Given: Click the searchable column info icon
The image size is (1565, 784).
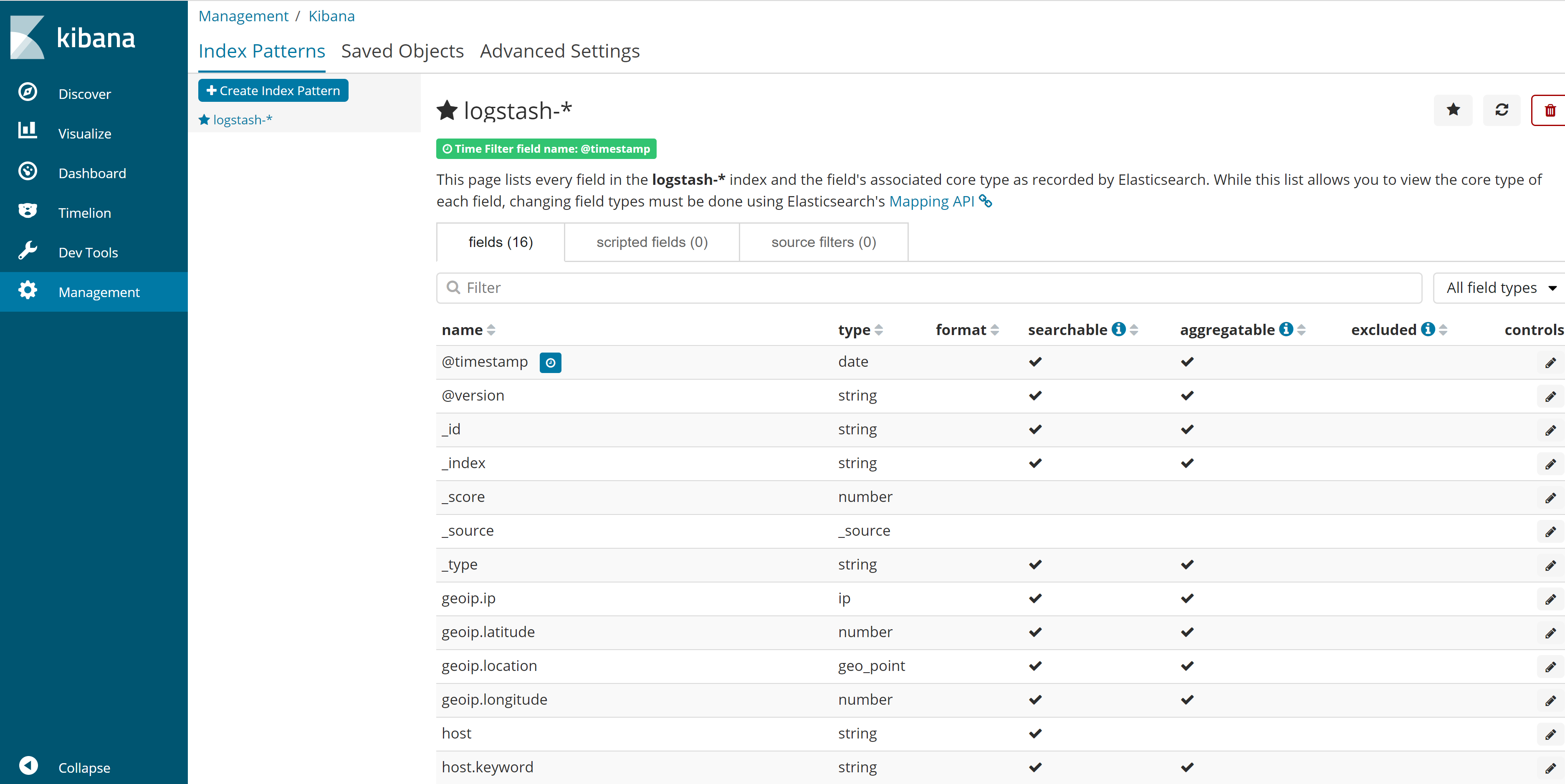Looking at the screenshot, I should tap(1118, 329).
